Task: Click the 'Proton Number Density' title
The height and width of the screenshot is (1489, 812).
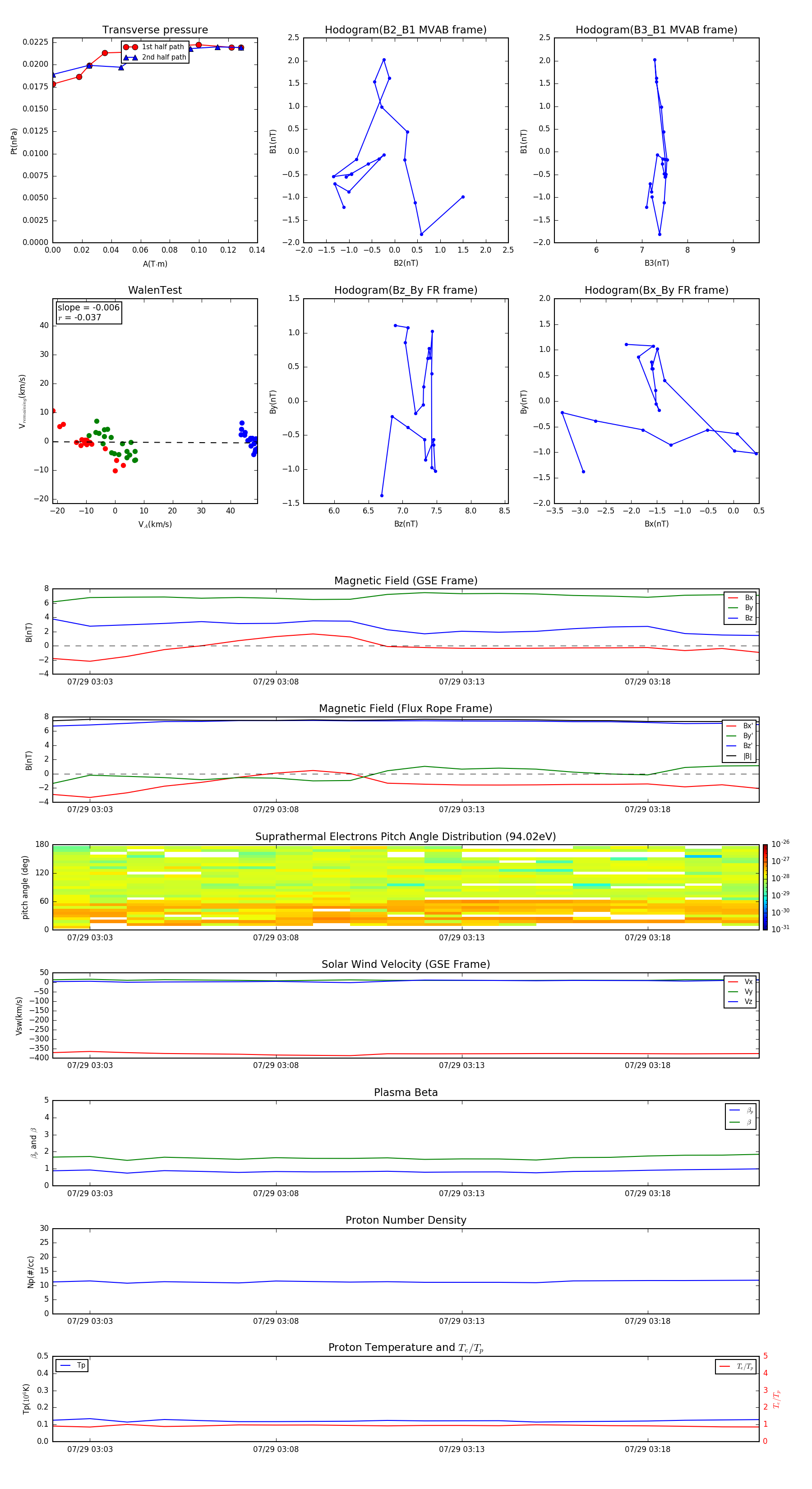Action: click(x=406, y=1220)
